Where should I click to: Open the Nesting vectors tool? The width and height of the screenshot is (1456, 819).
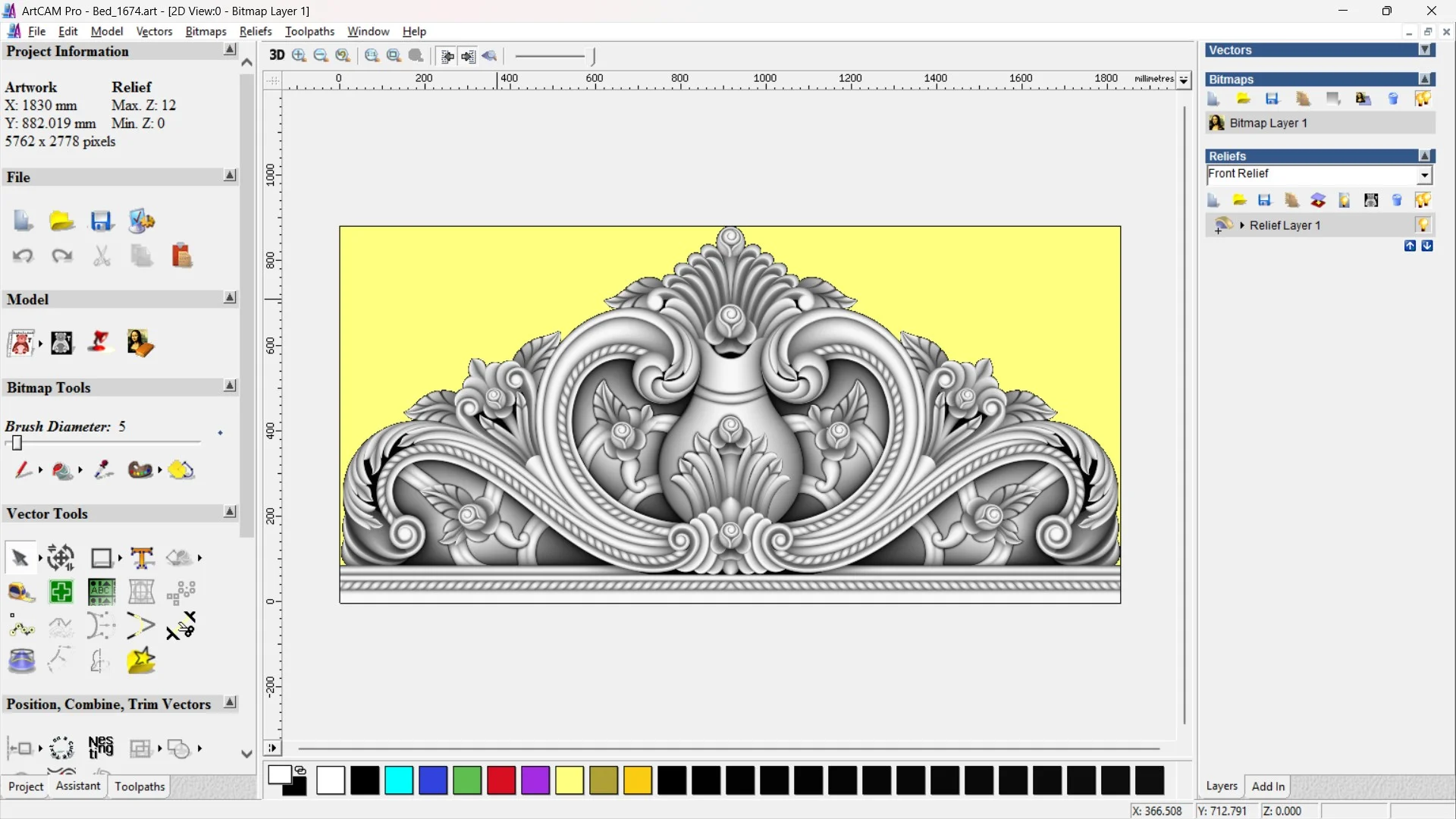coord(101,748)
